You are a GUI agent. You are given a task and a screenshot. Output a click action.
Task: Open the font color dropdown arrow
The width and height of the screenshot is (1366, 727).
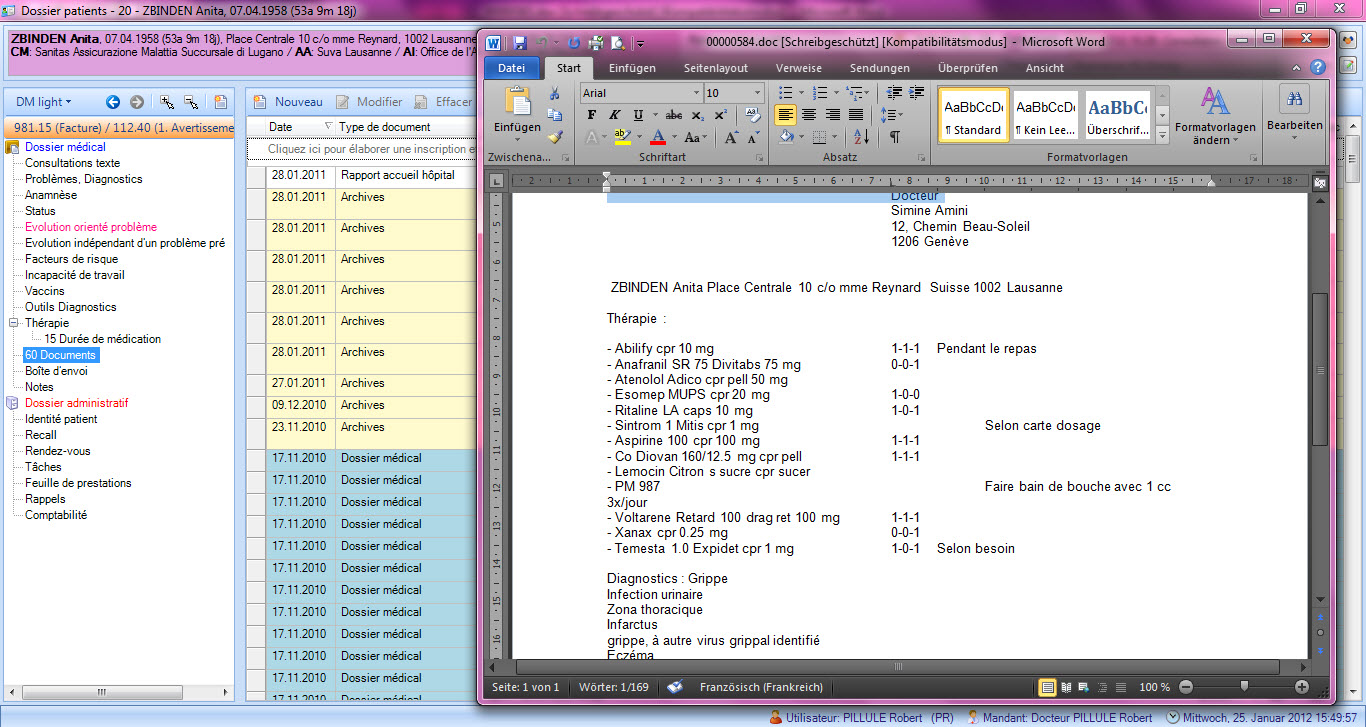676,137
